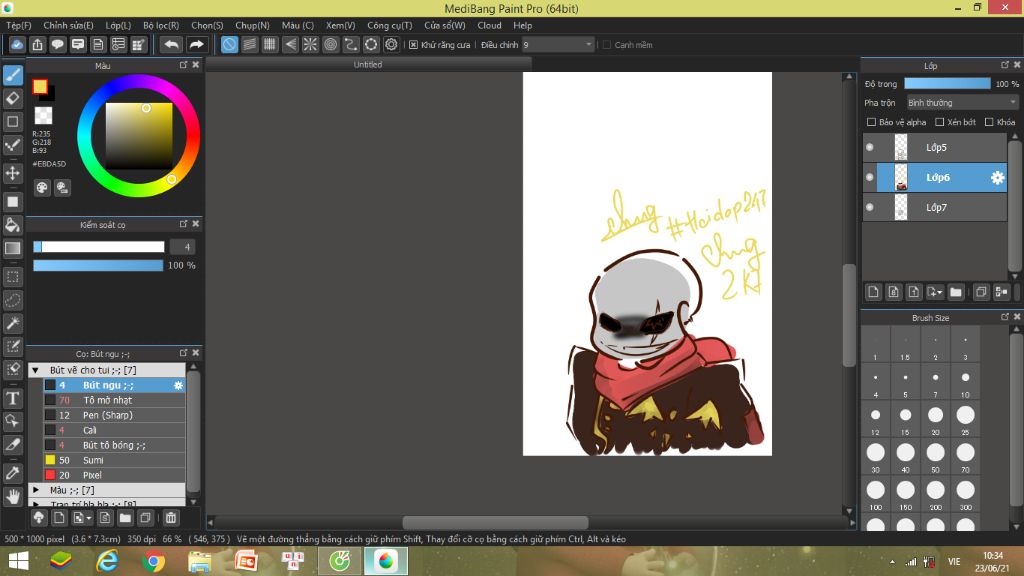
Task: Open settings gear for Bút ngu brush
Action: tap(178, 385)
